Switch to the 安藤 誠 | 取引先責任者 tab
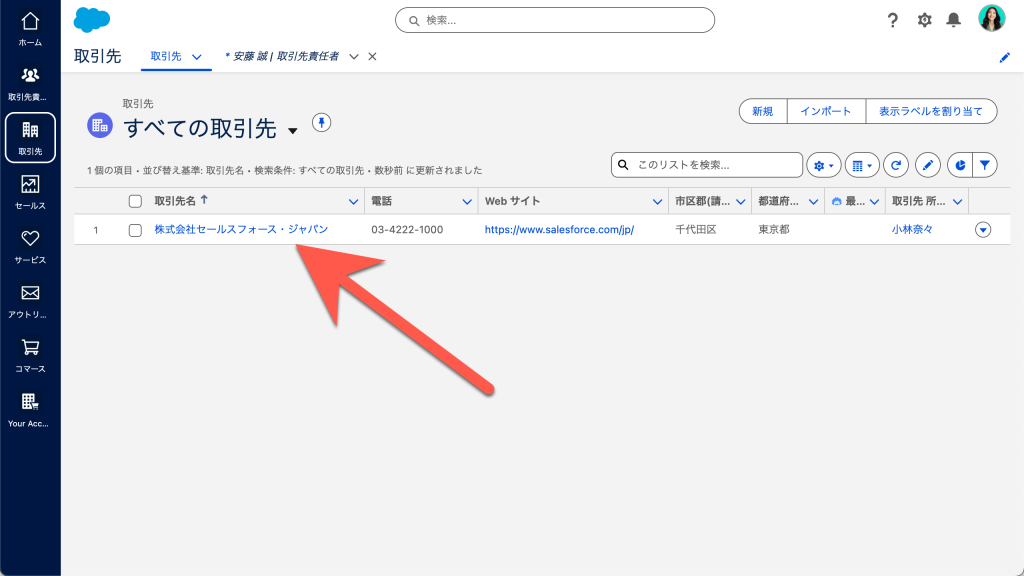Image resolution: width=1024 pixels, height=576 pixels. click(282, 57)
